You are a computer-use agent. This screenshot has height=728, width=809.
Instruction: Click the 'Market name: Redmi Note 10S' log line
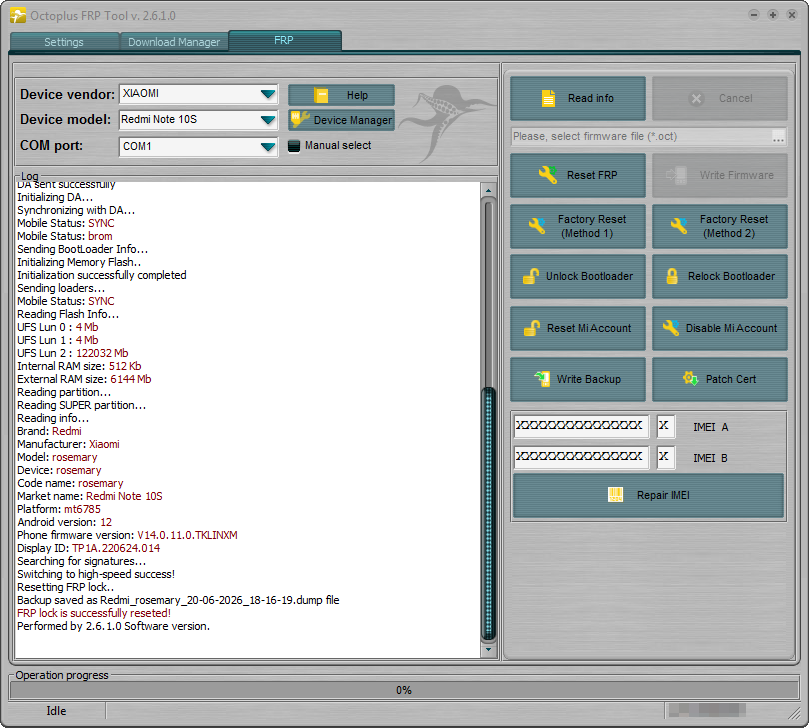pyautogui.click(x=90, y=496)
